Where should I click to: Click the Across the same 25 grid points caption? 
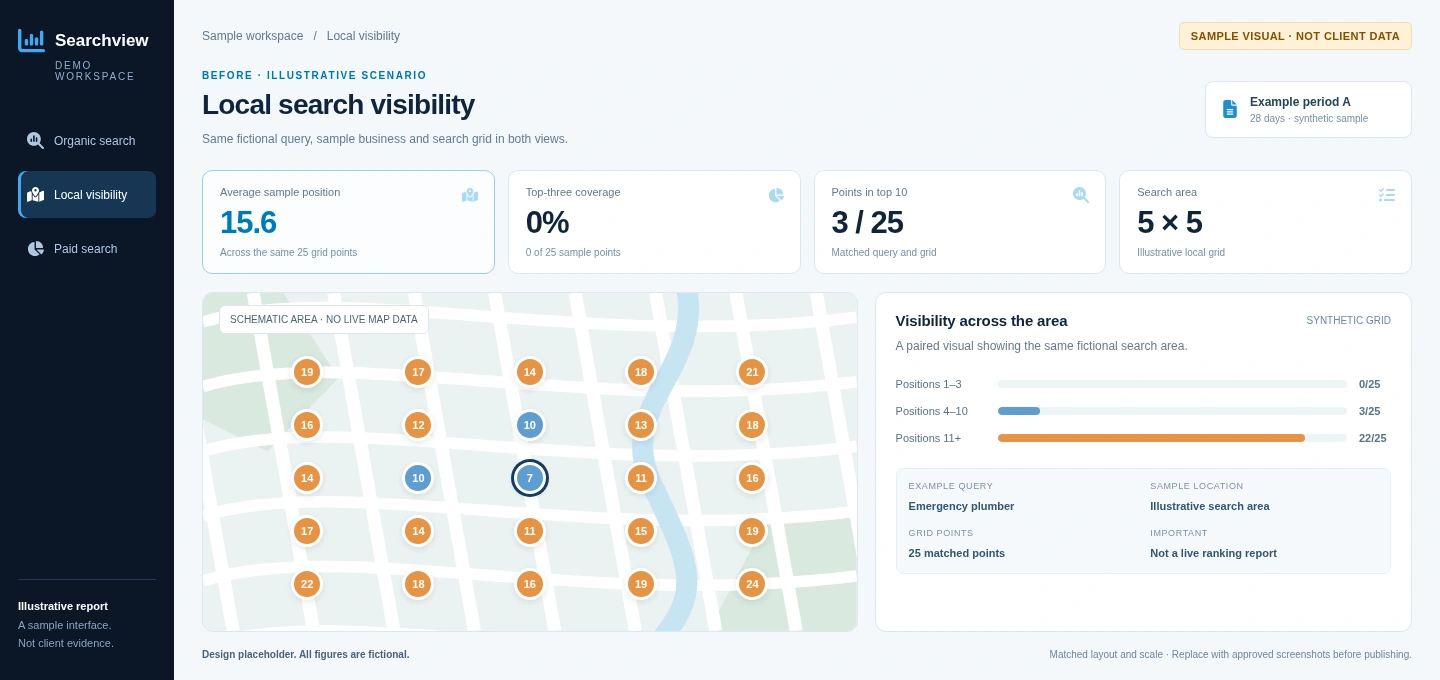[288, 253]
